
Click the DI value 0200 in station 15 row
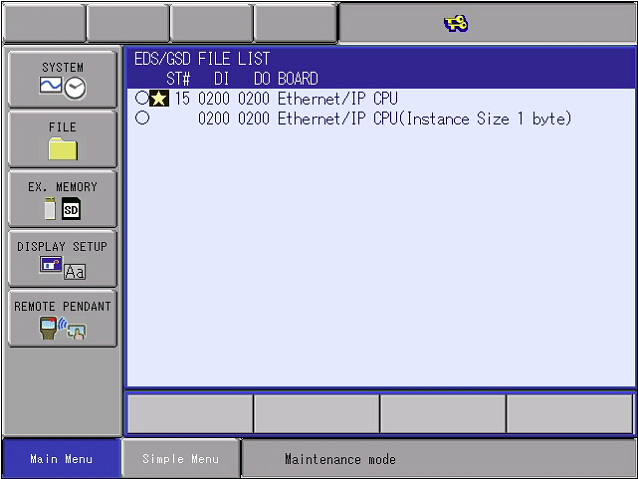click(x=214, y=98)
